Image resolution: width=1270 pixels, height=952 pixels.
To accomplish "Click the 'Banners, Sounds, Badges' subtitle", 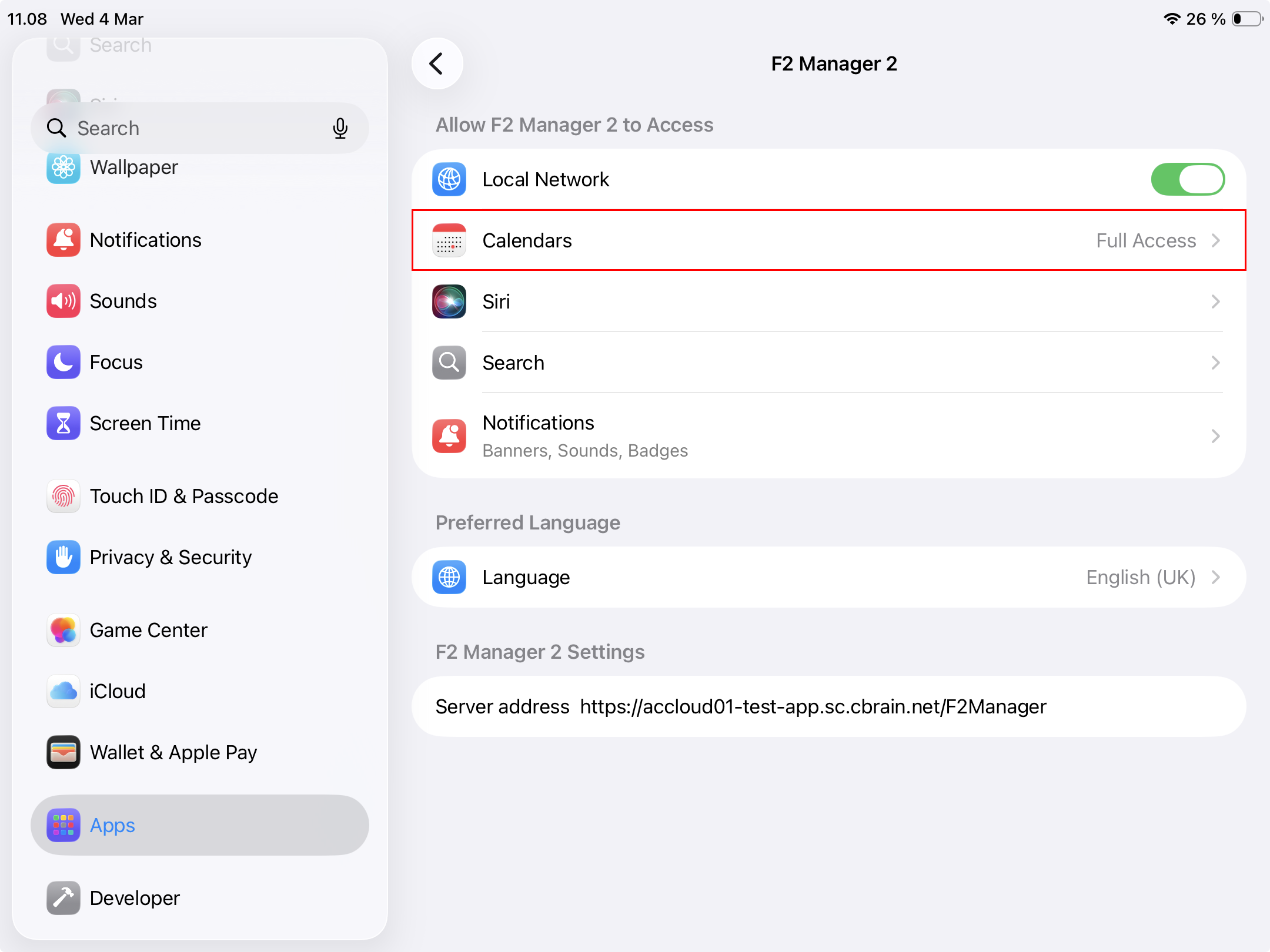I will (x=585, y=451).
